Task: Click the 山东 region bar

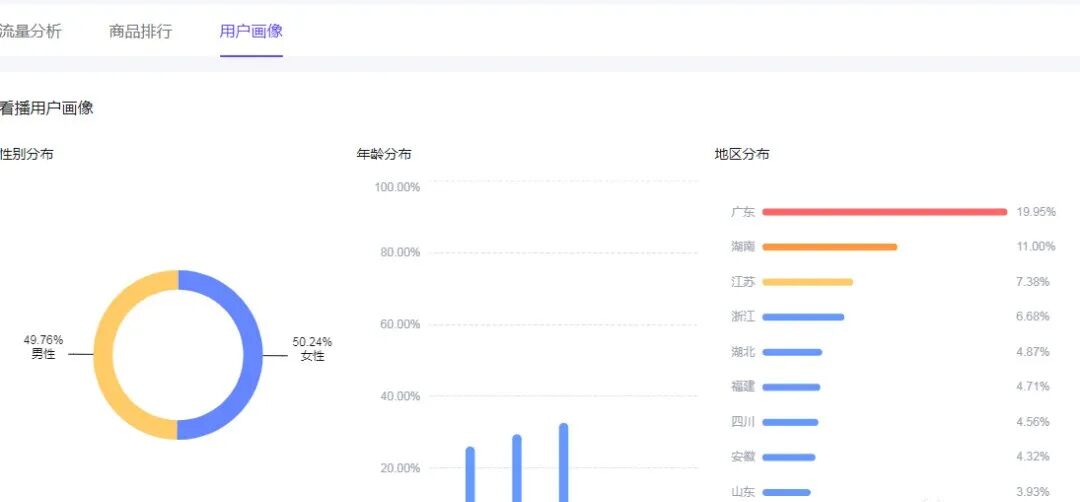Action: [x=787, y=492]
